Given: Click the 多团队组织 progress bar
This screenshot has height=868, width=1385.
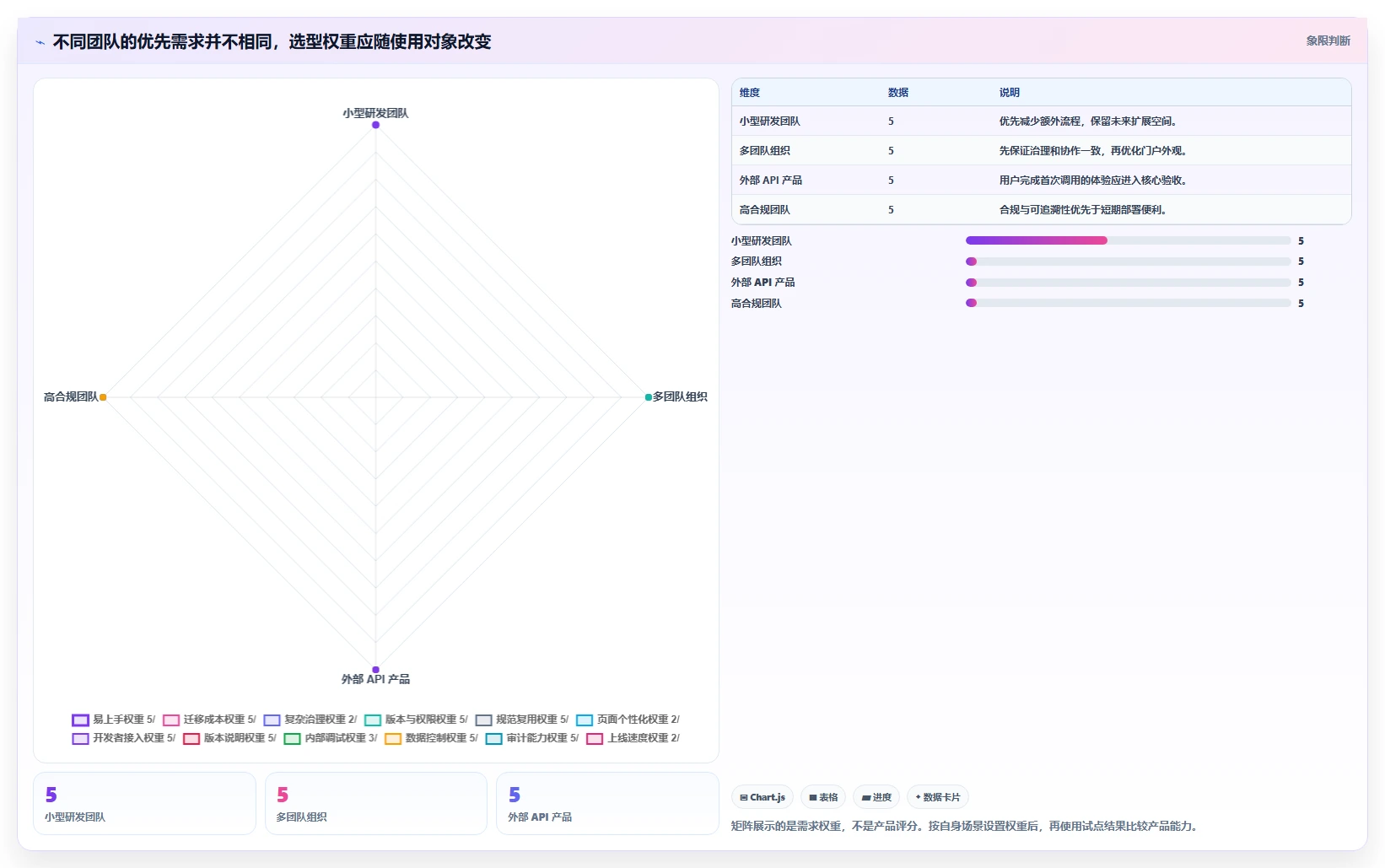Looking at the screenshot, I should [1129, 261].
